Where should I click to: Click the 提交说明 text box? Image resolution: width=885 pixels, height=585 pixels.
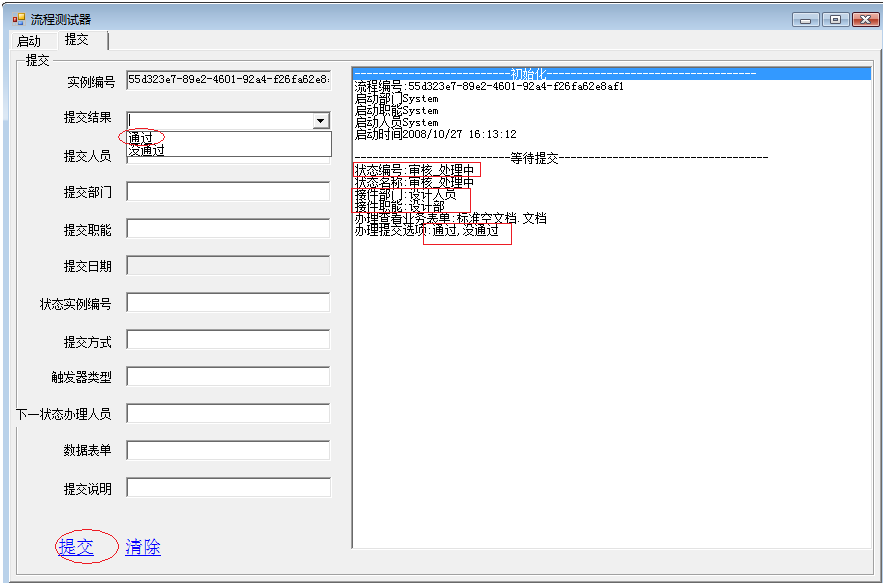click(228, 488)
